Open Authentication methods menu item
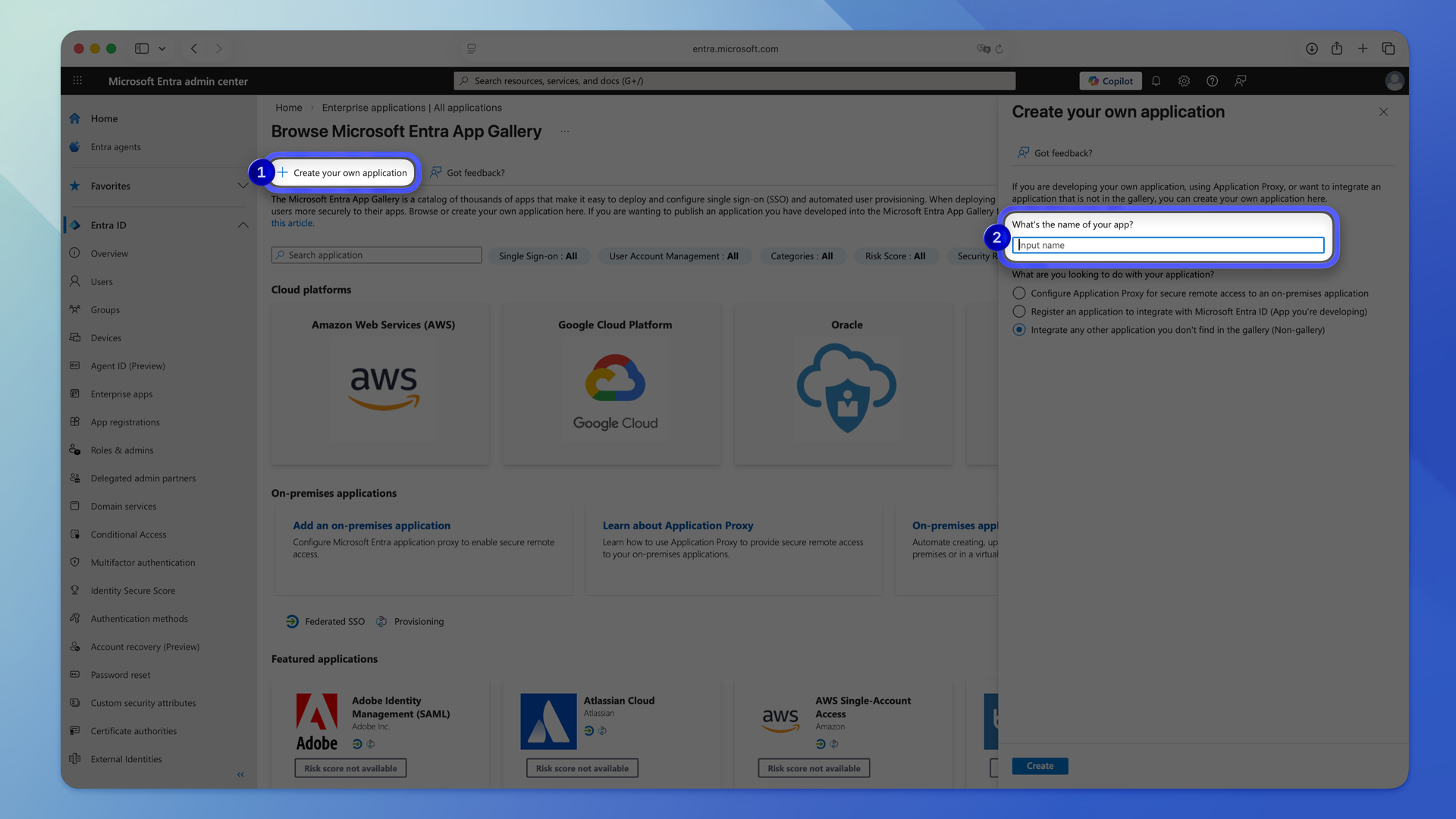The image size is (1456, 819). click(x=139, y=618)
